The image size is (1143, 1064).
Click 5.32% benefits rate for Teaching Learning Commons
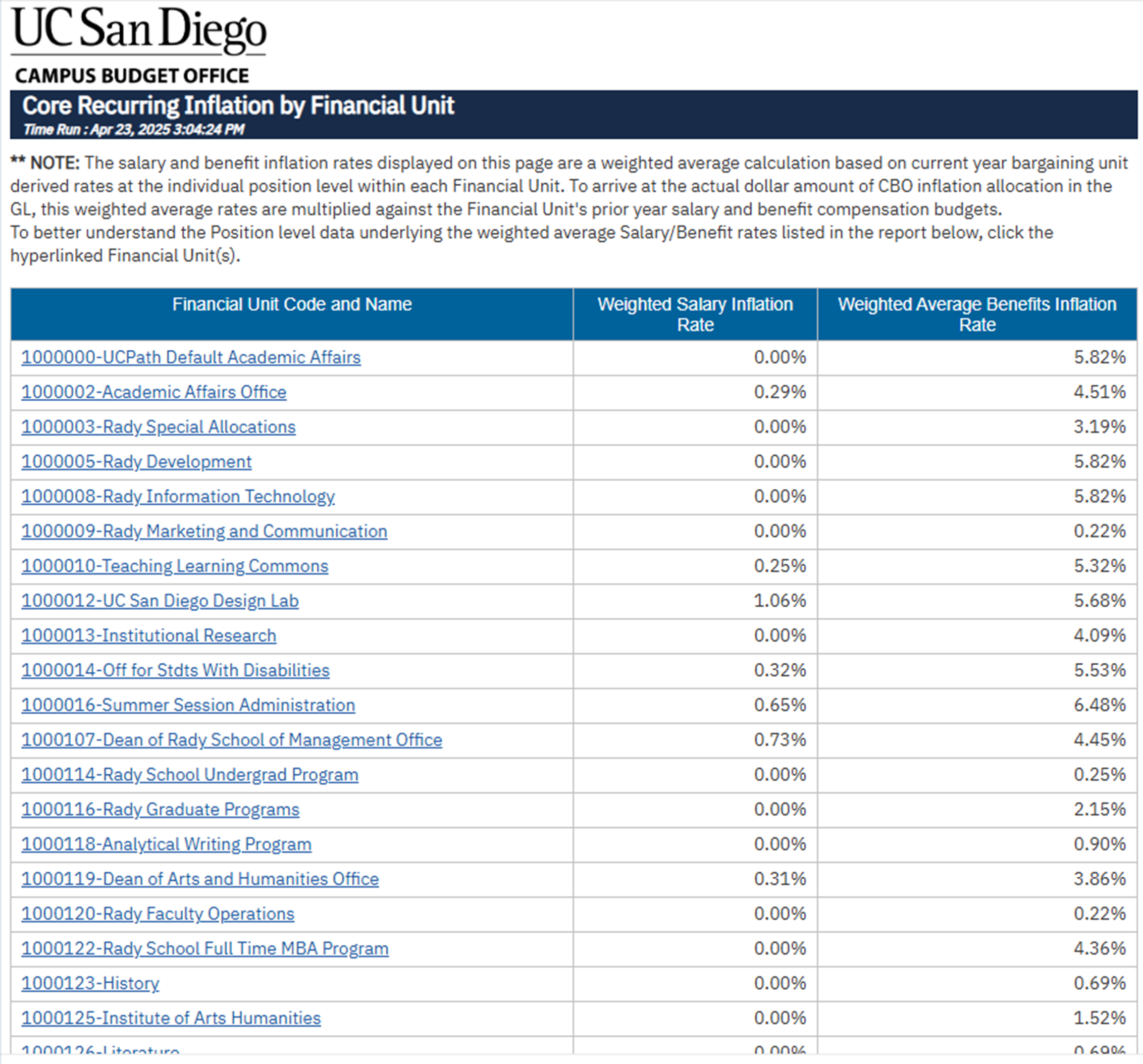point(1099,566)
